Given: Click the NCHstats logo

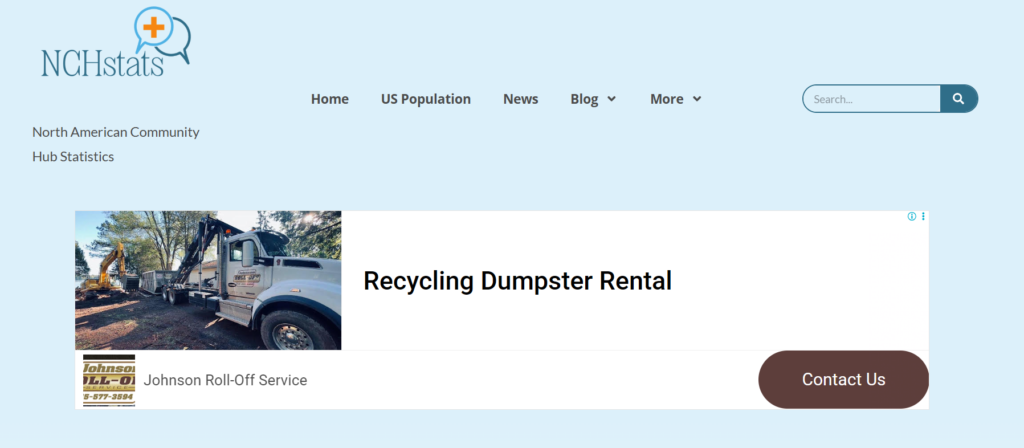Looking at the screenshot, I should click(x=116, y=42).
